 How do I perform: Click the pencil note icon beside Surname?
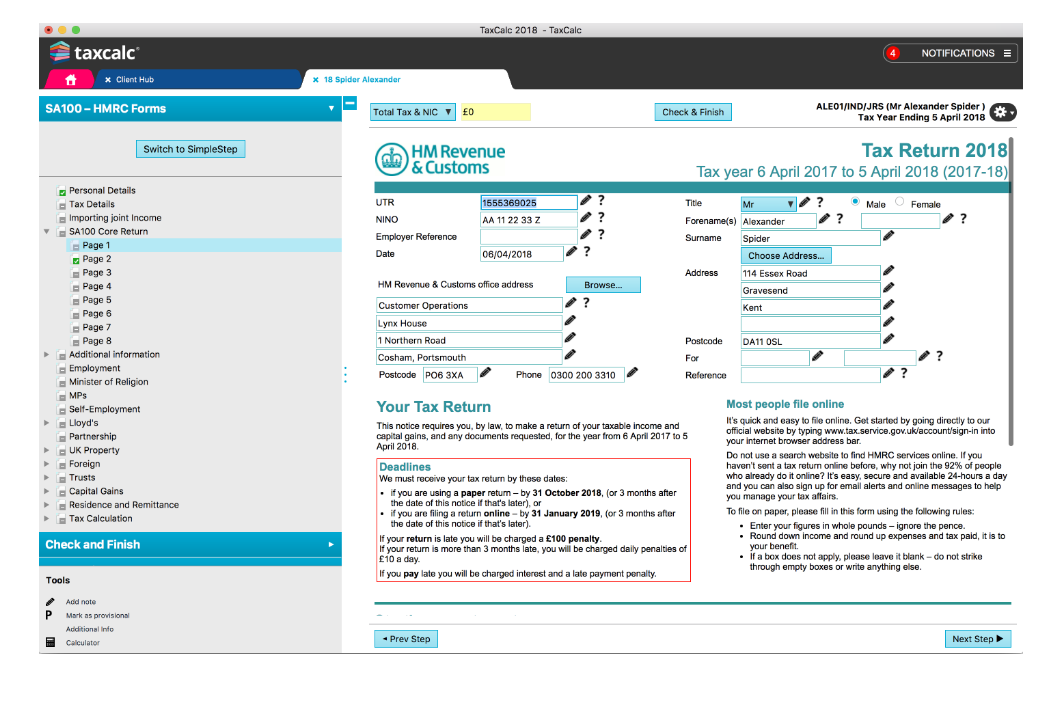pyautogui.click(x=888, y=237)
